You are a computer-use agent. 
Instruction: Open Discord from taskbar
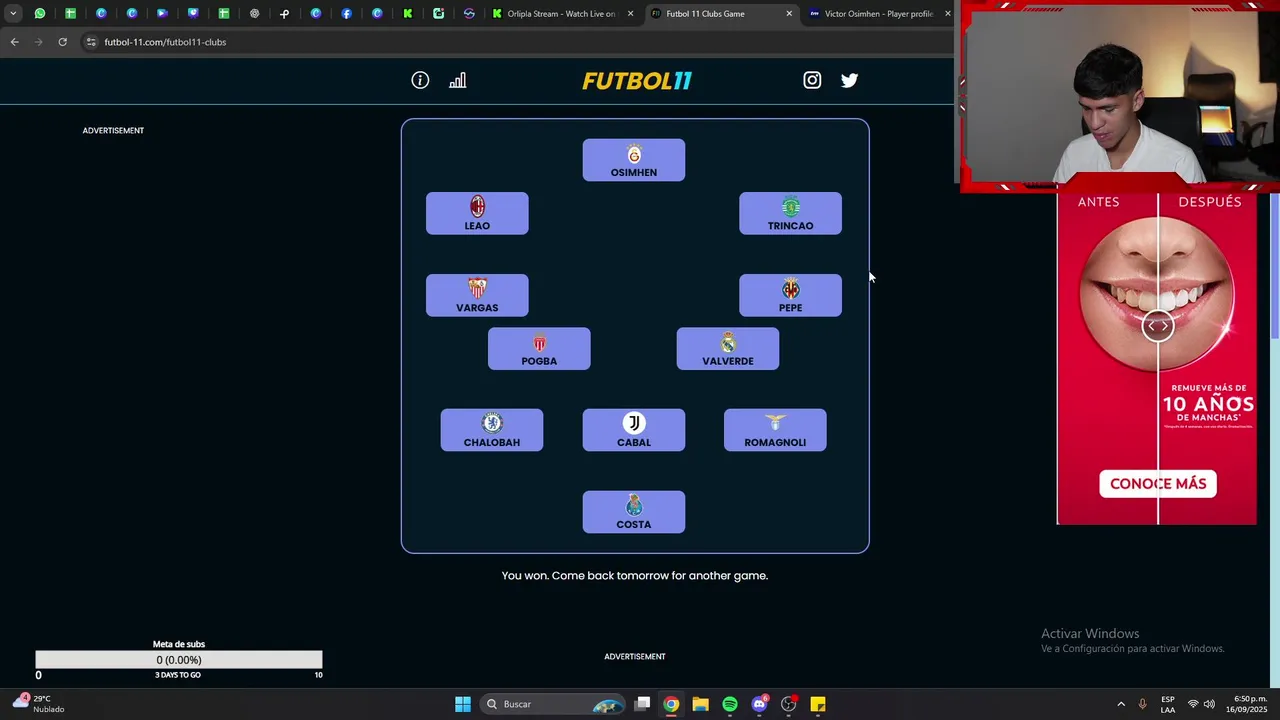(759, 704)
